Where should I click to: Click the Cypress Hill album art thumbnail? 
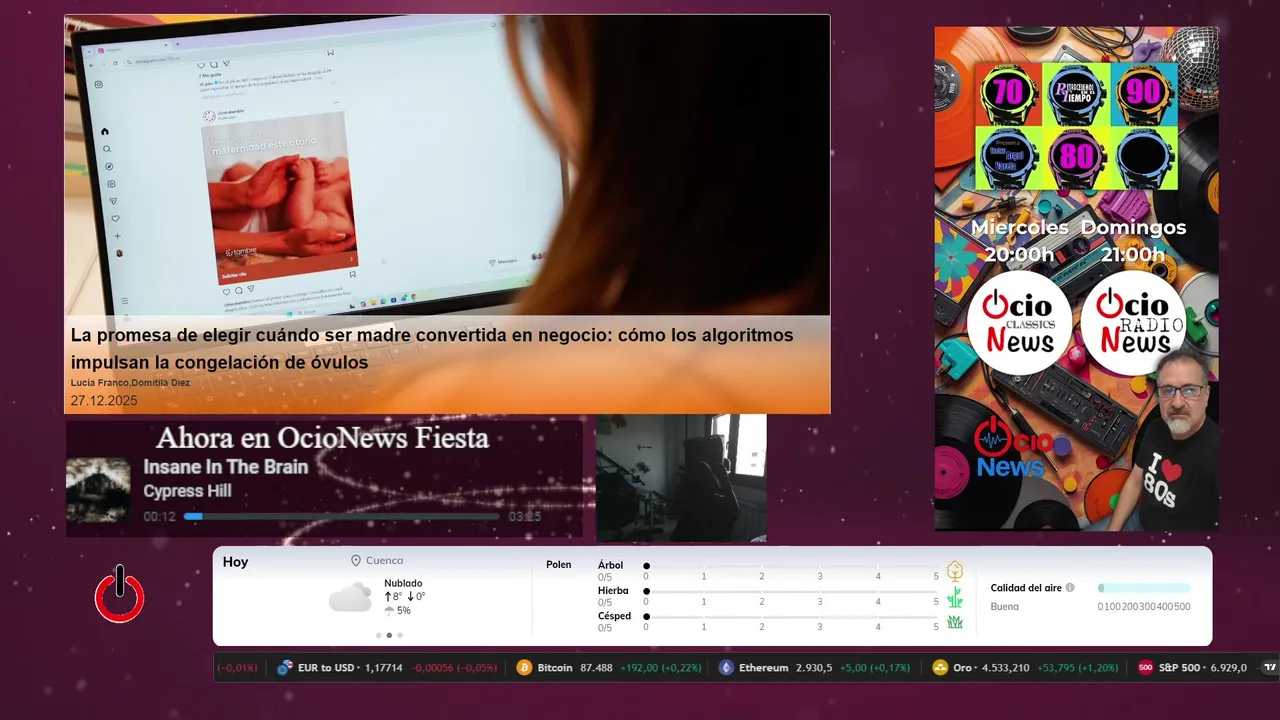pyautogui.click(x=98, y=490)
